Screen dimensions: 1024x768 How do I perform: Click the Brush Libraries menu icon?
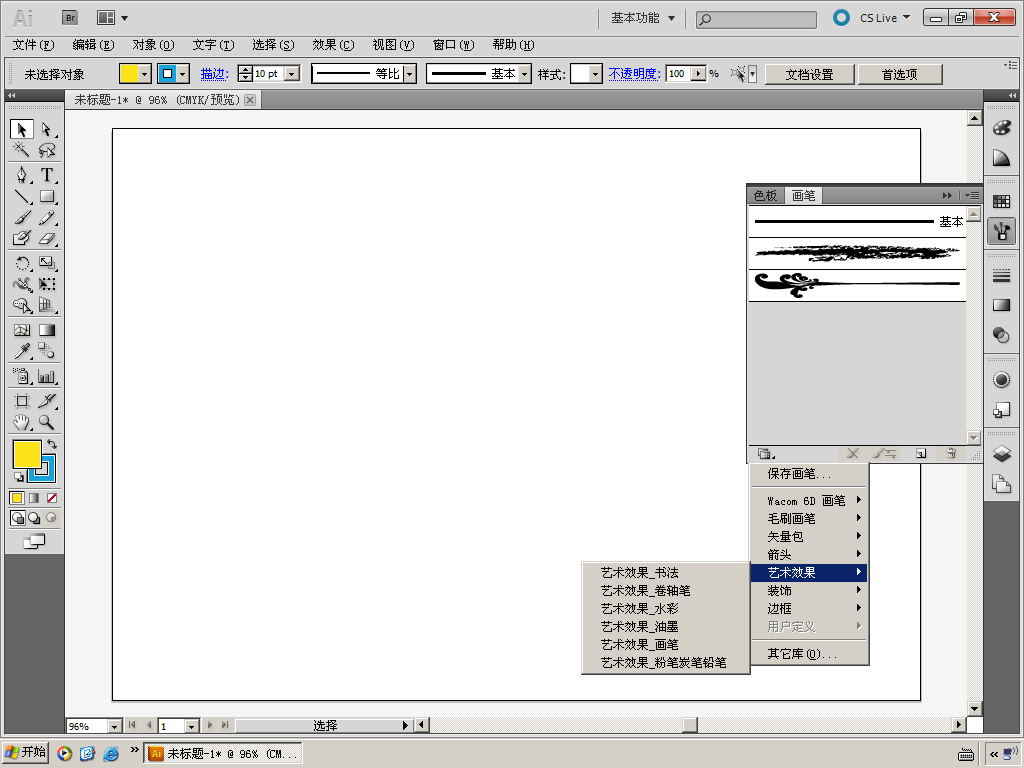(x=765, y=453)
